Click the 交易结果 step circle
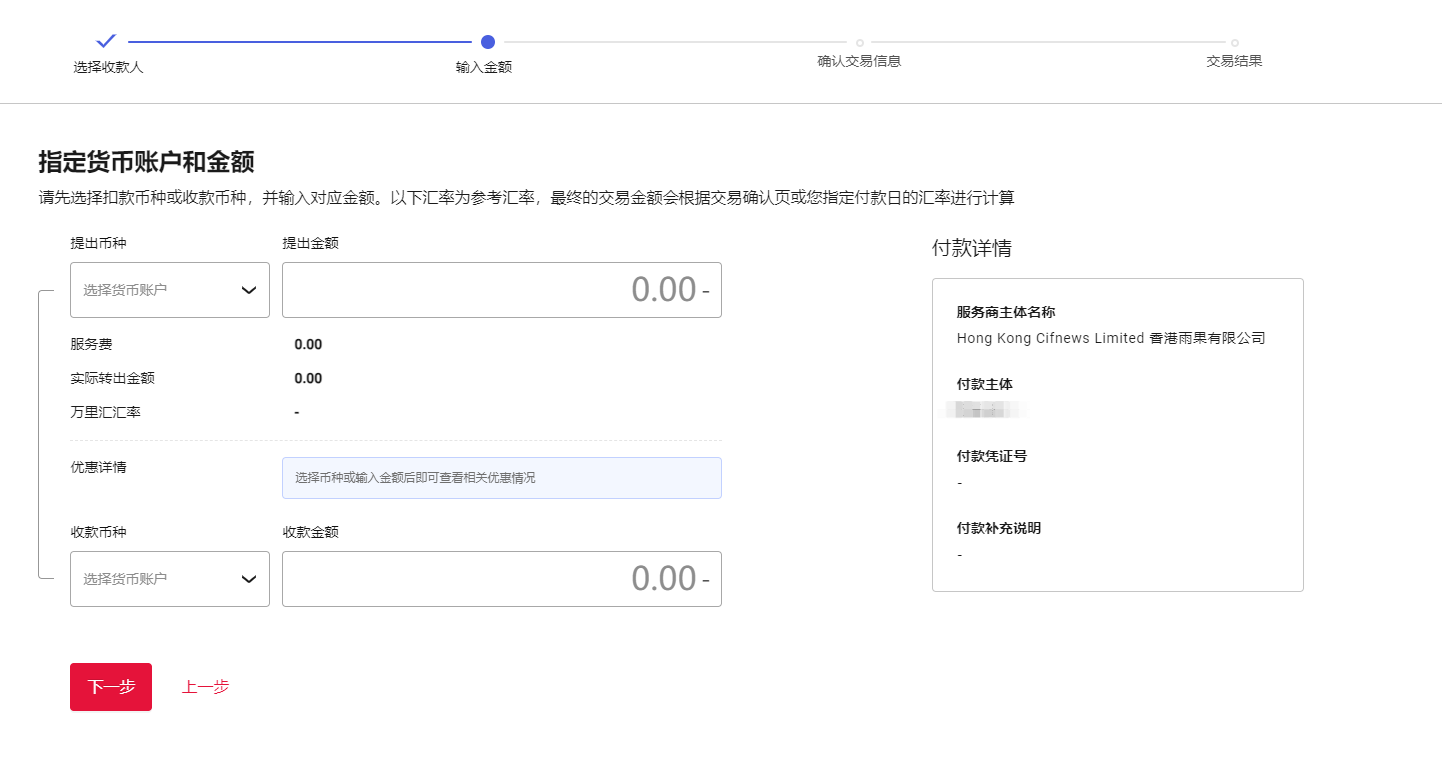The image size is (1442, 783). coord(1235,43)
